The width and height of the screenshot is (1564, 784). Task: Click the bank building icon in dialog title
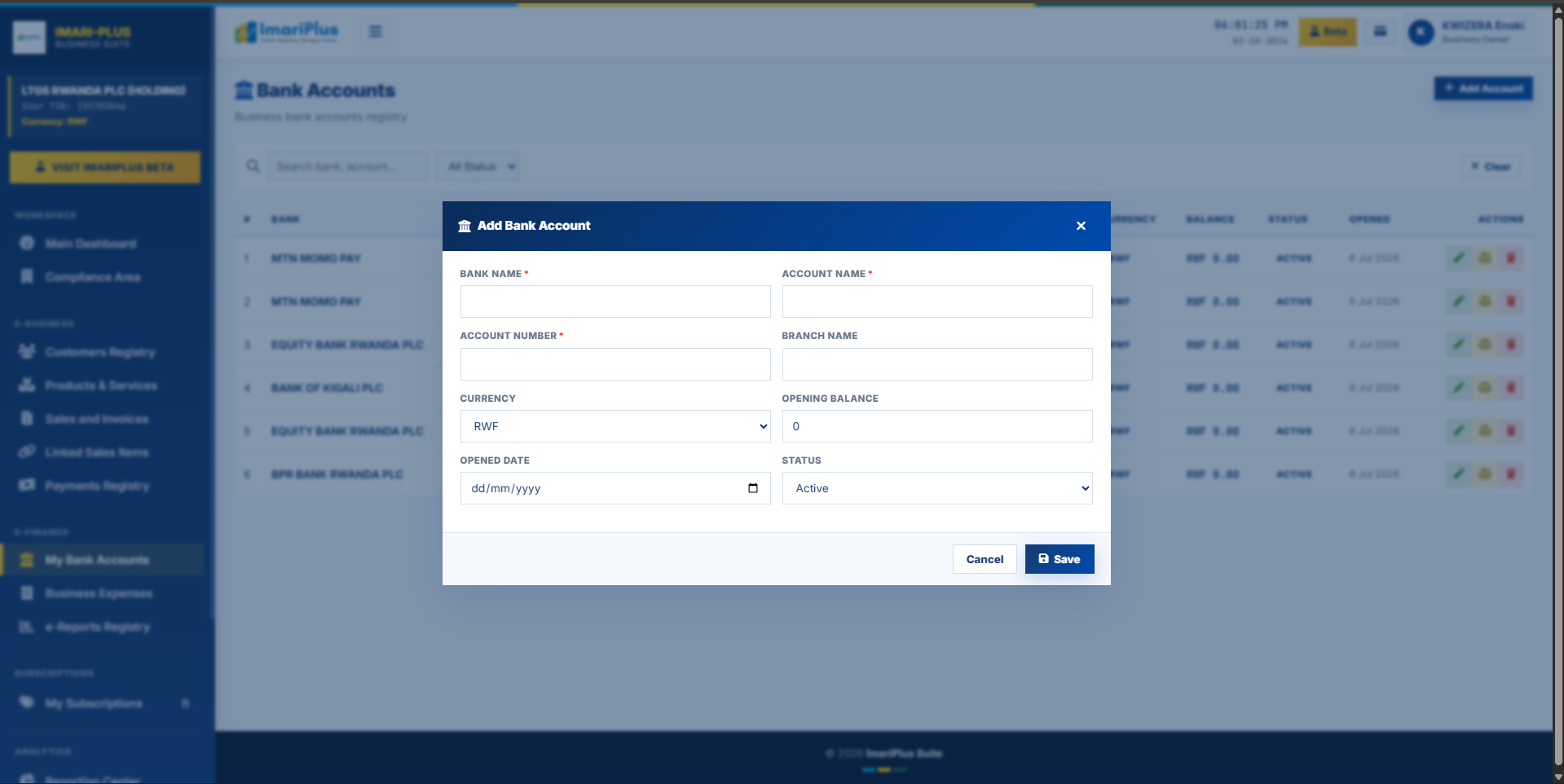(465, 226)
